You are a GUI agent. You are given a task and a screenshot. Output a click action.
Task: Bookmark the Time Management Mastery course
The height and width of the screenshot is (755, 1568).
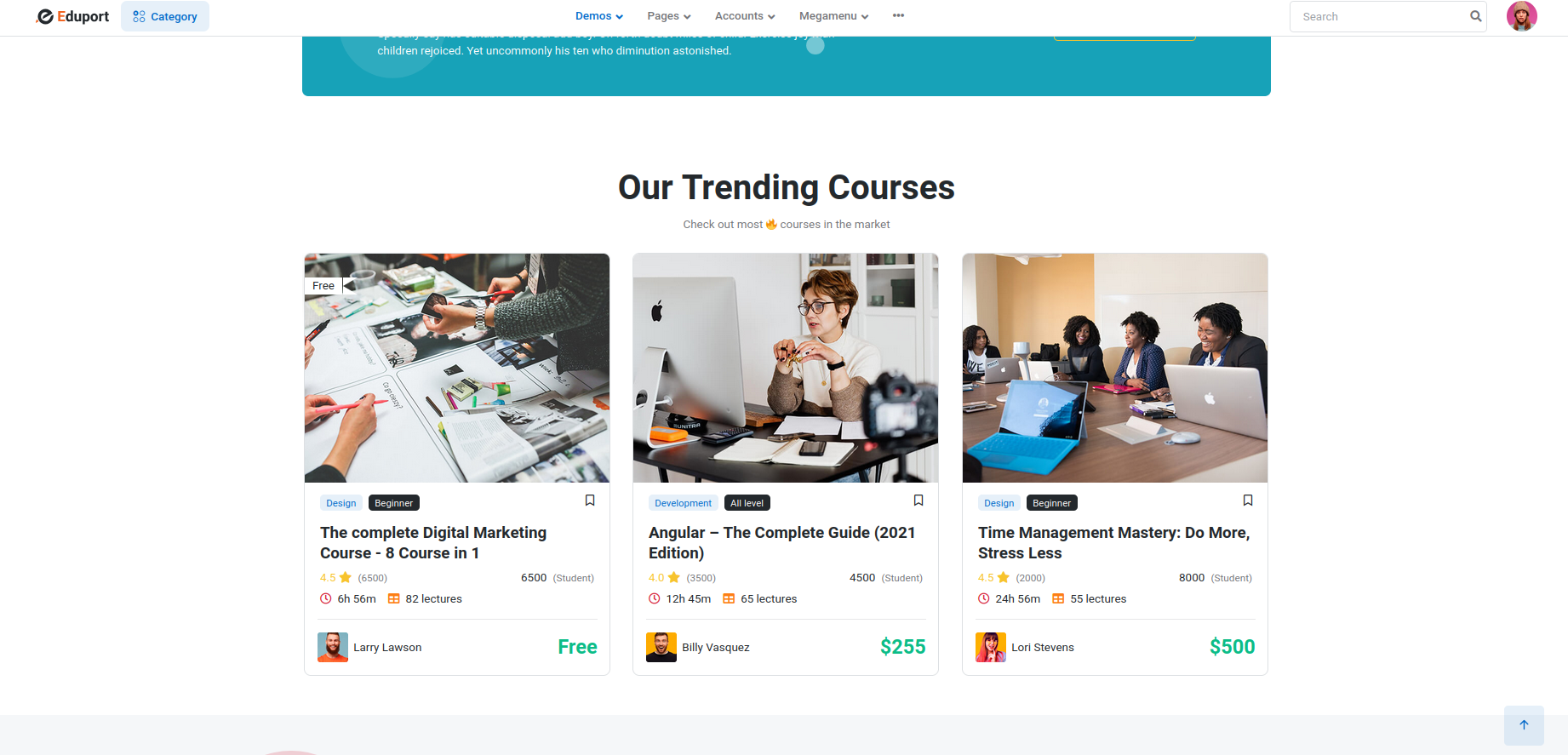point(1248,500)
